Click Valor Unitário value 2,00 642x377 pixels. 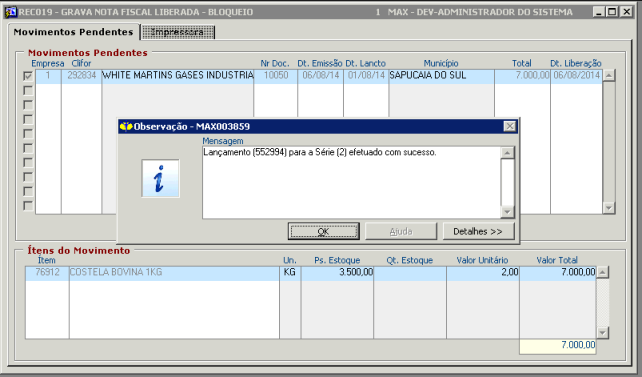coord(483,272)
